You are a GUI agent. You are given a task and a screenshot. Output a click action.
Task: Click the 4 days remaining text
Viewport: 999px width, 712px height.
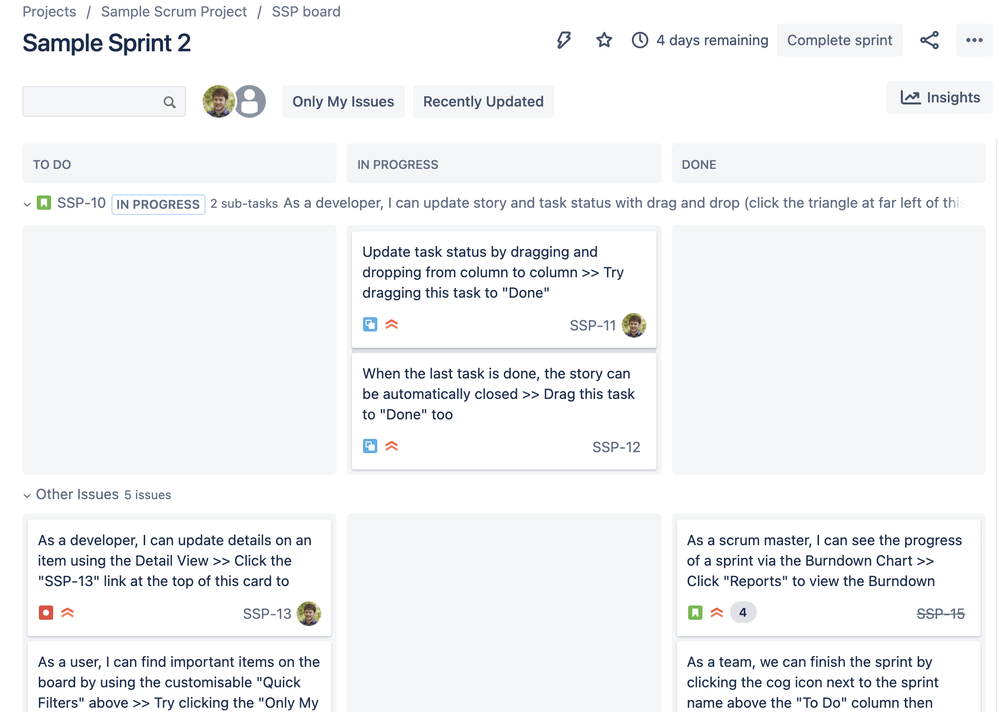pos(712,40)
